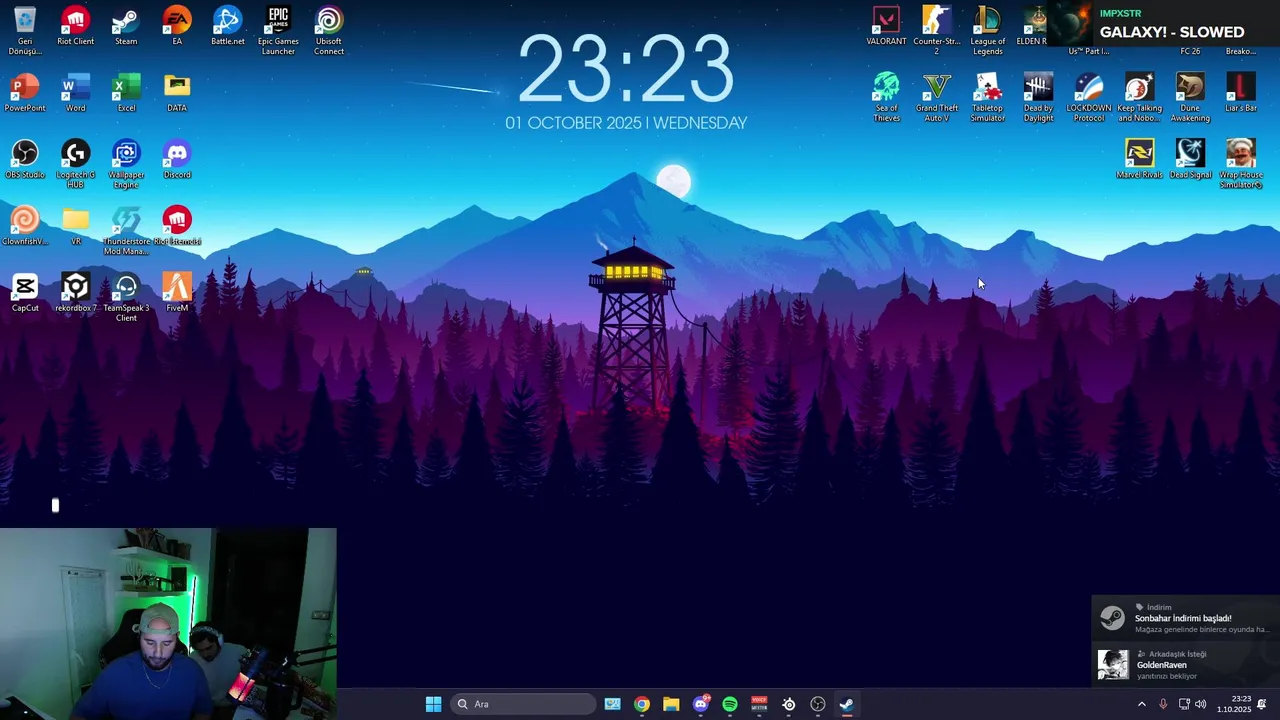Open the Geri Dönüşüm recycle bin icon
The height and width of the screenshot is (720, 1280).
(25, 31)
